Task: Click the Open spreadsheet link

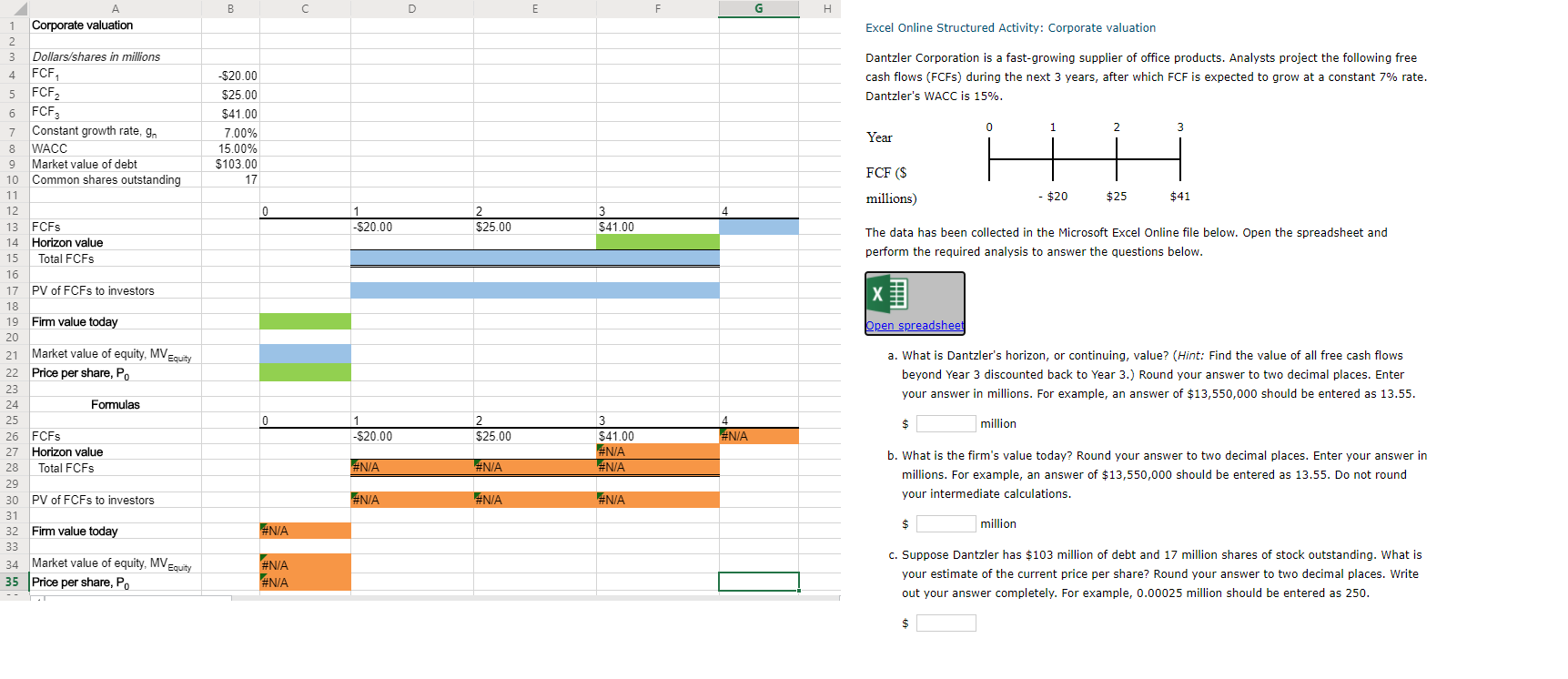Action: pyautogui.click(x=915, y=326)
